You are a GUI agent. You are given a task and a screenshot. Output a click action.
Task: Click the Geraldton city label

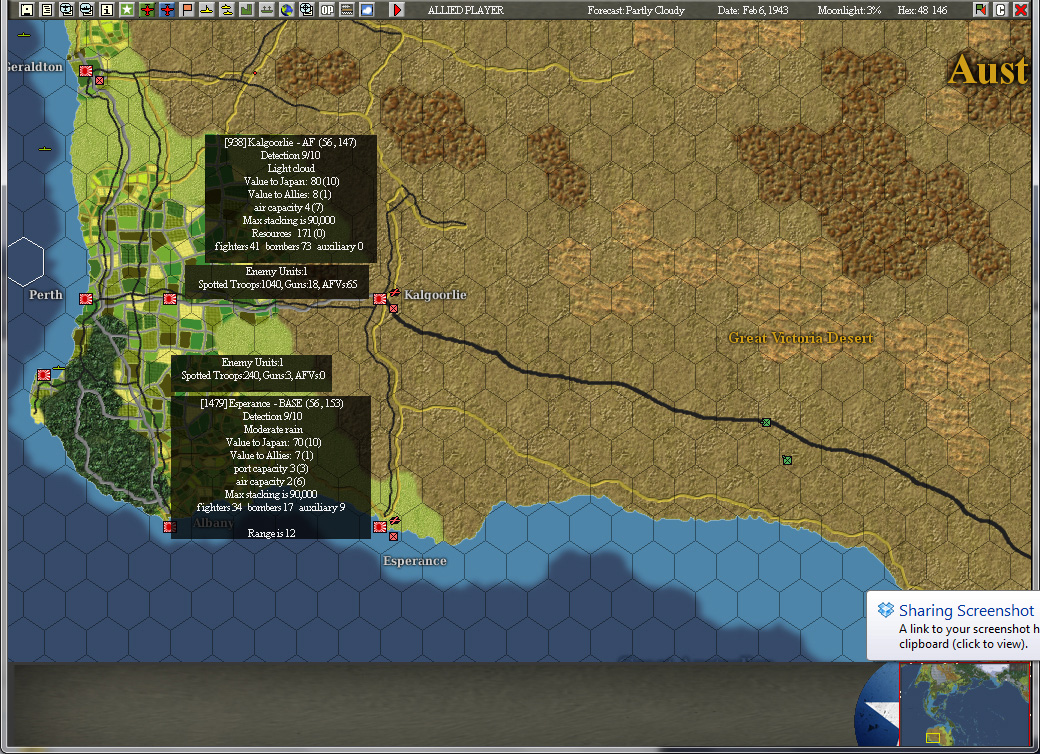(34, 66)
